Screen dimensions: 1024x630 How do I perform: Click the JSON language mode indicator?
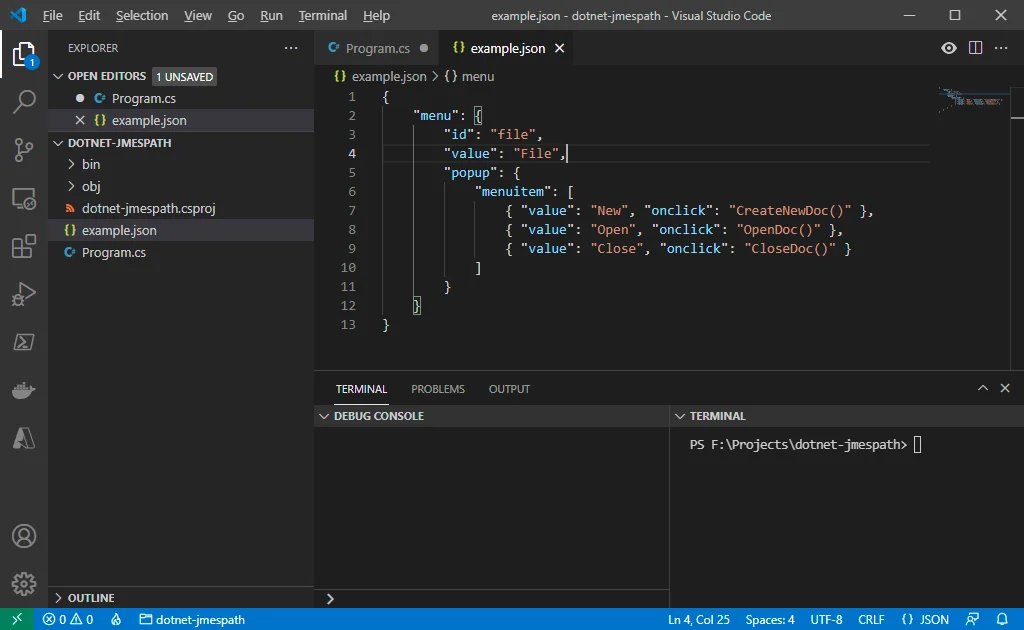point(925,620)
